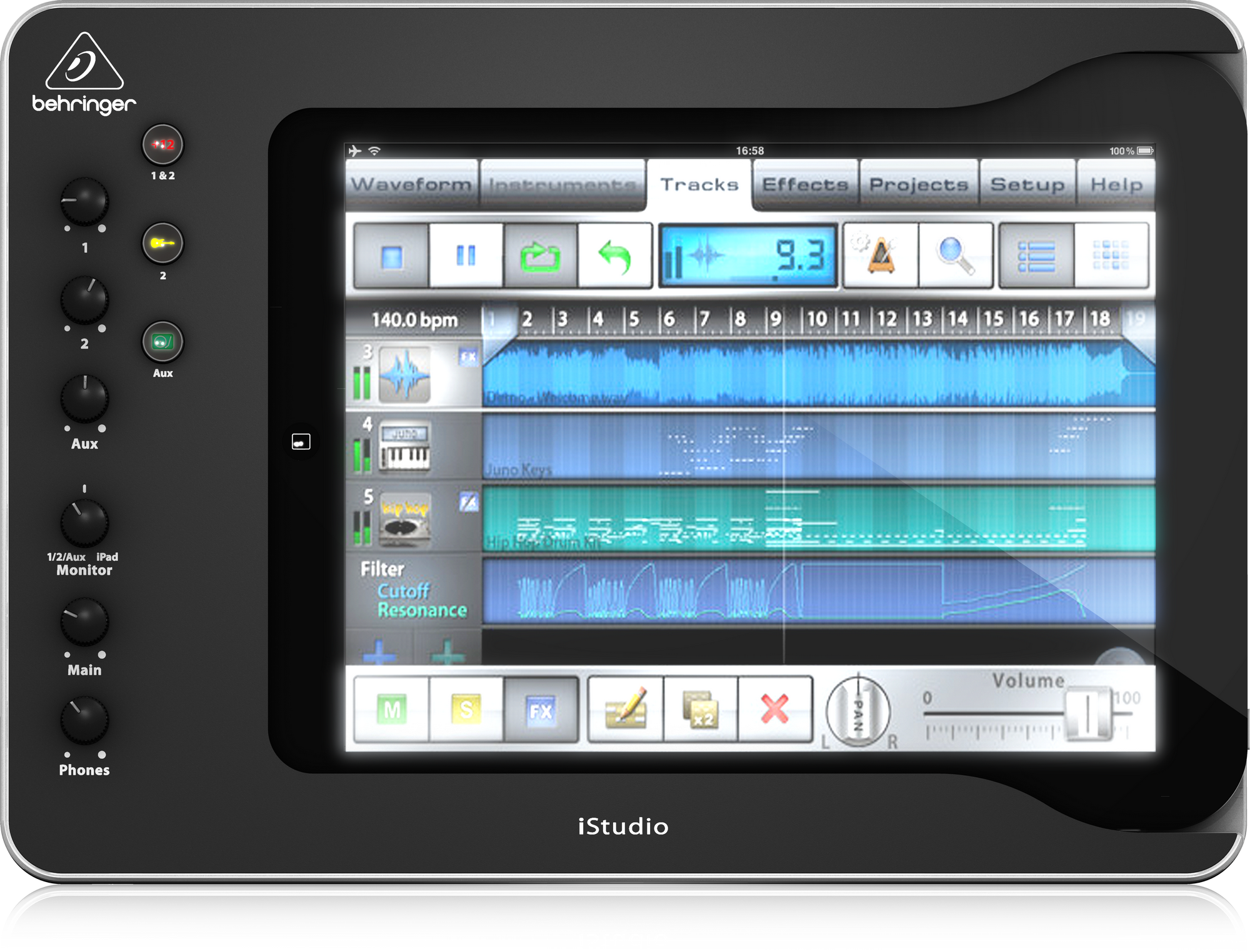
Task: Switch to the Waveform tab
Action: click(x=411, y=184)
